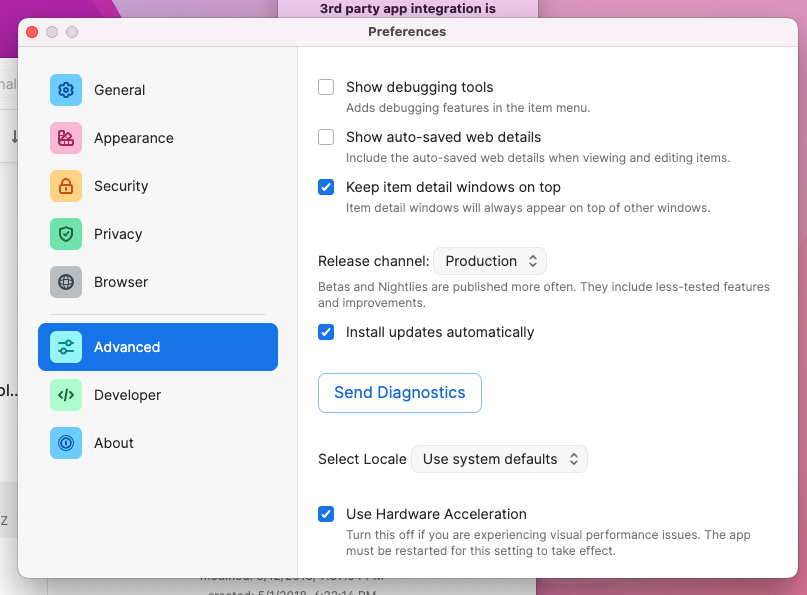Click the Advanced sliders icon
Viewport: 807px width, 595px height.
pyautogui.click(x=66, y=347)
